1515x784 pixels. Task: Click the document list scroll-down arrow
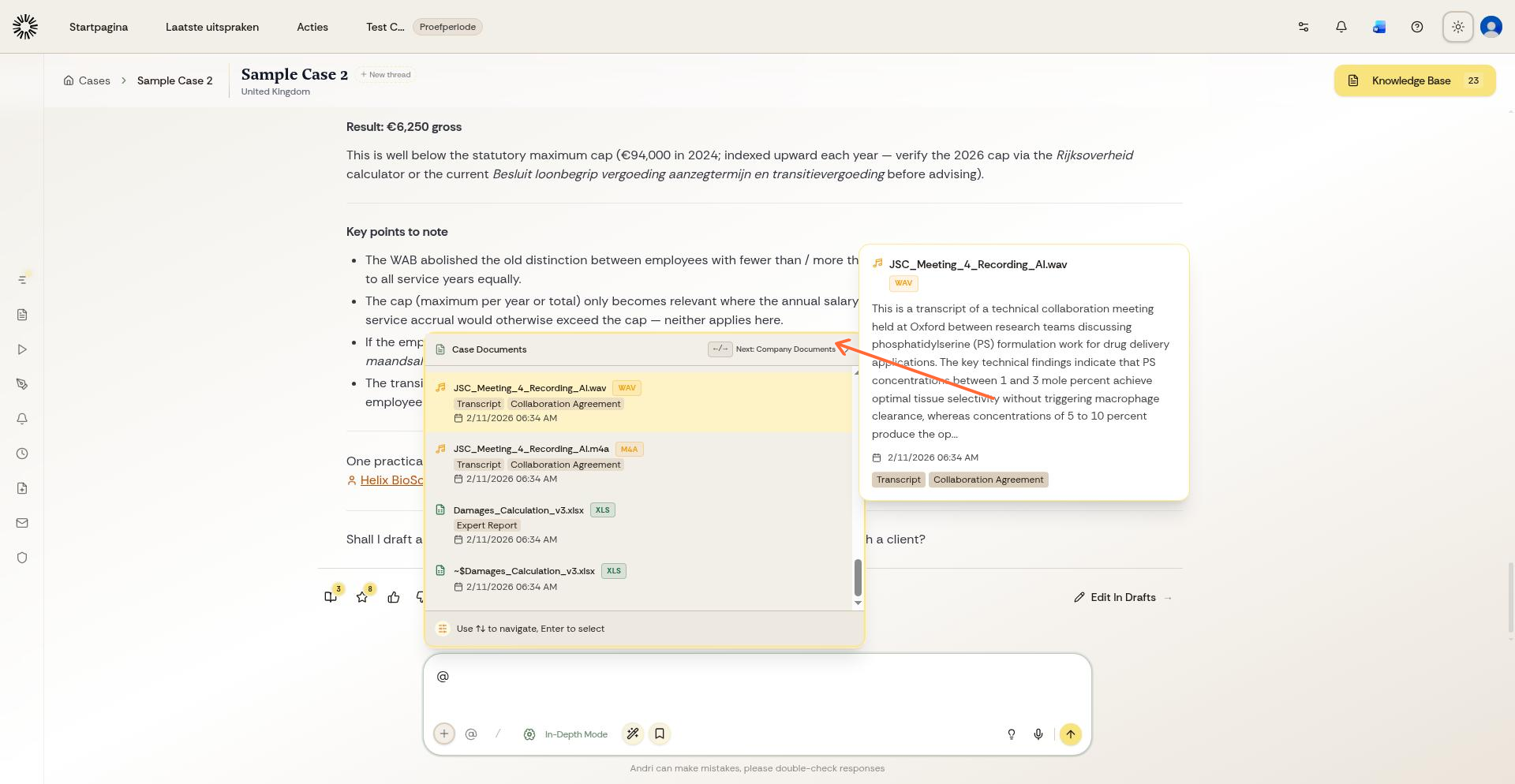pyautogui.click(x=858, y=603)
